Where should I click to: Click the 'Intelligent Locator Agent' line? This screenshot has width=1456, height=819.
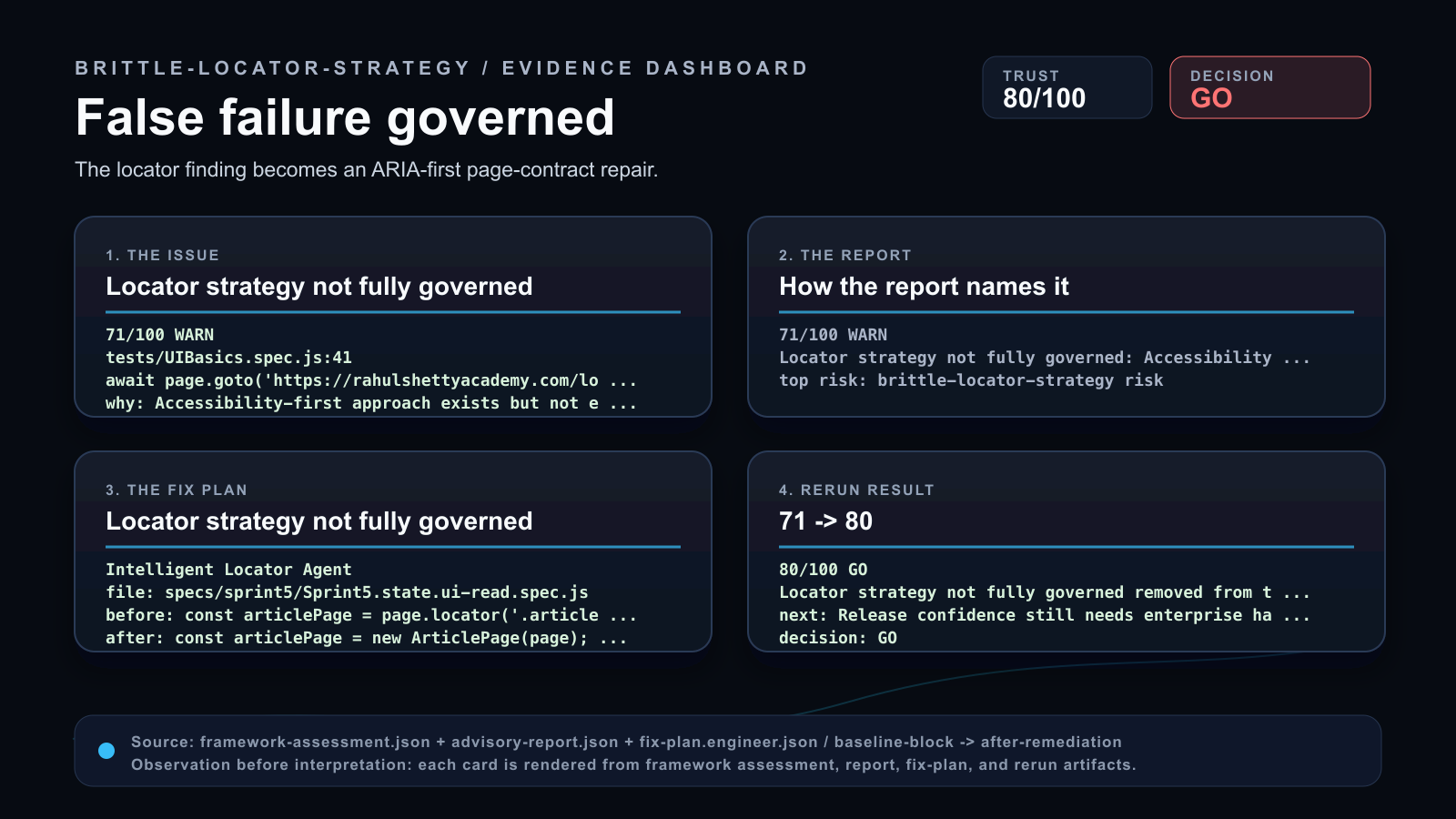tap(228, 570)
